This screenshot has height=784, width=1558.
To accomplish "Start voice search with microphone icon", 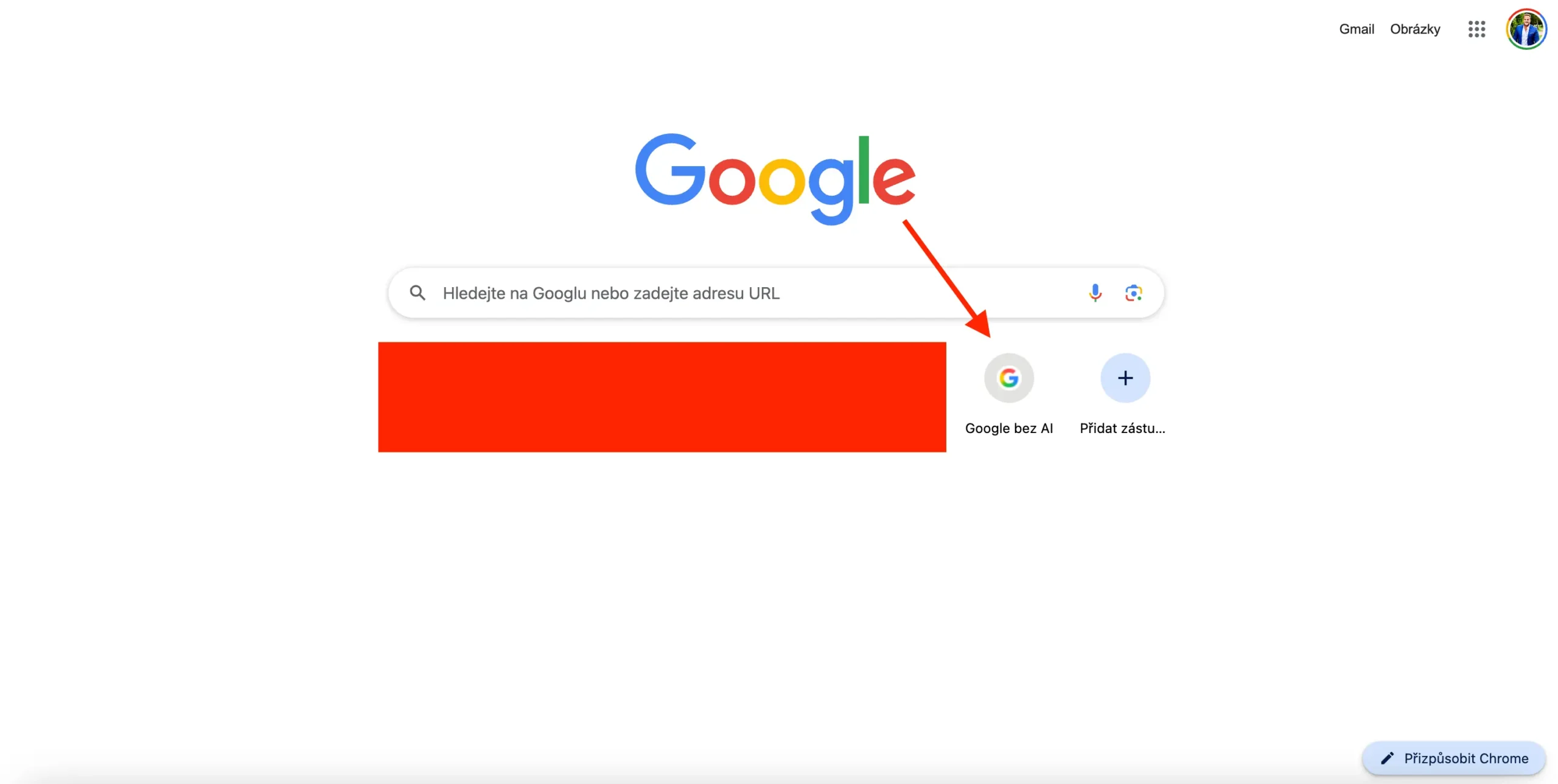I will tap(1095, 293).
